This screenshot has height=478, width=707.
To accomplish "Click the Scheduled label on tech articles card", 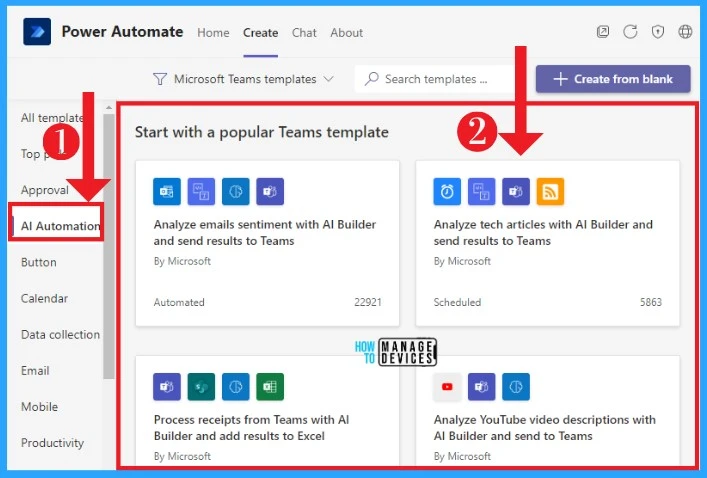I will pyautogui.click(x=457, y=302).
